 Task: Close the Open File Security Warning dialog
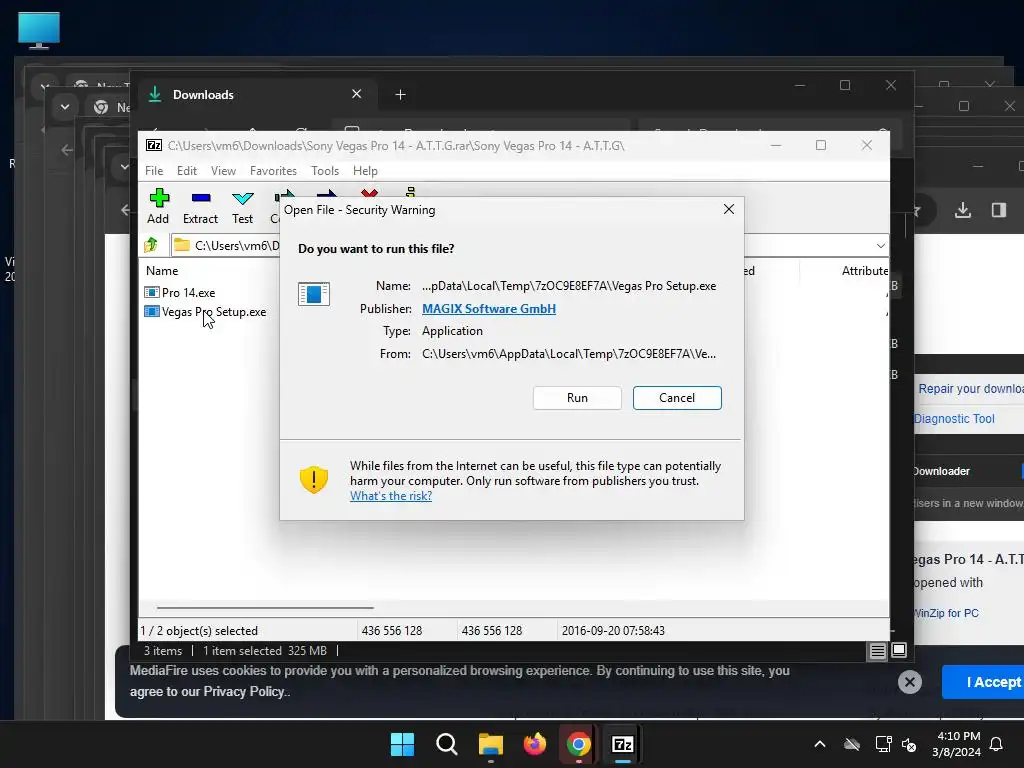tap(729, 209)
